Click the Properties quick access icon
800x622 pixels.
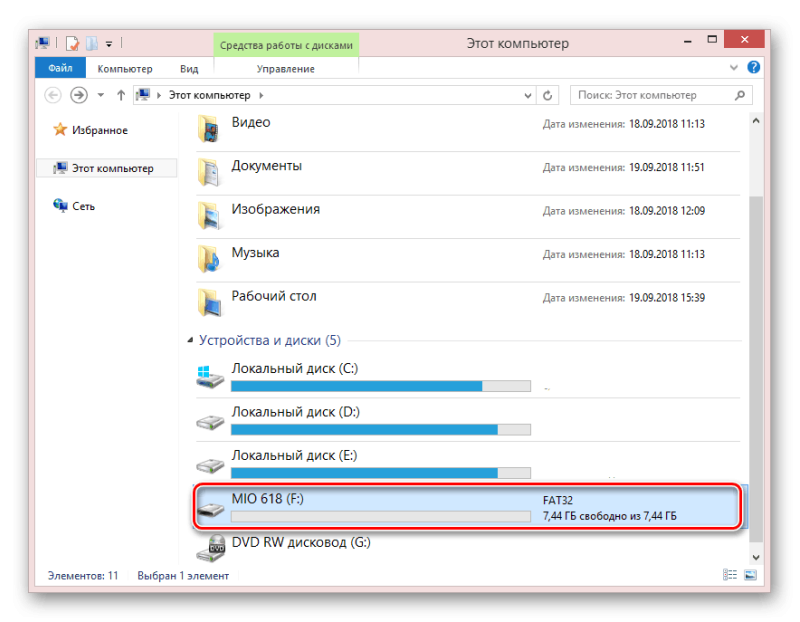(72, 43)
